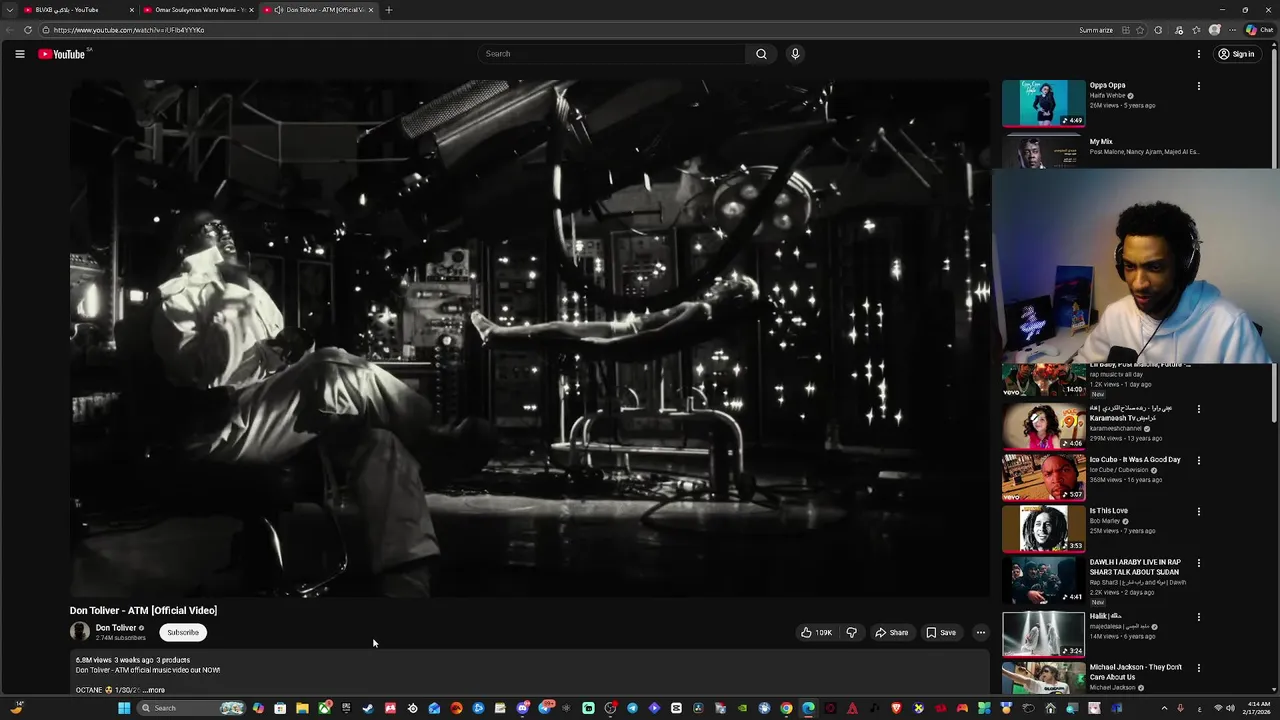Click the main video player area
This screenshot has height=720, width=1280.
click(x=530, y=338)
